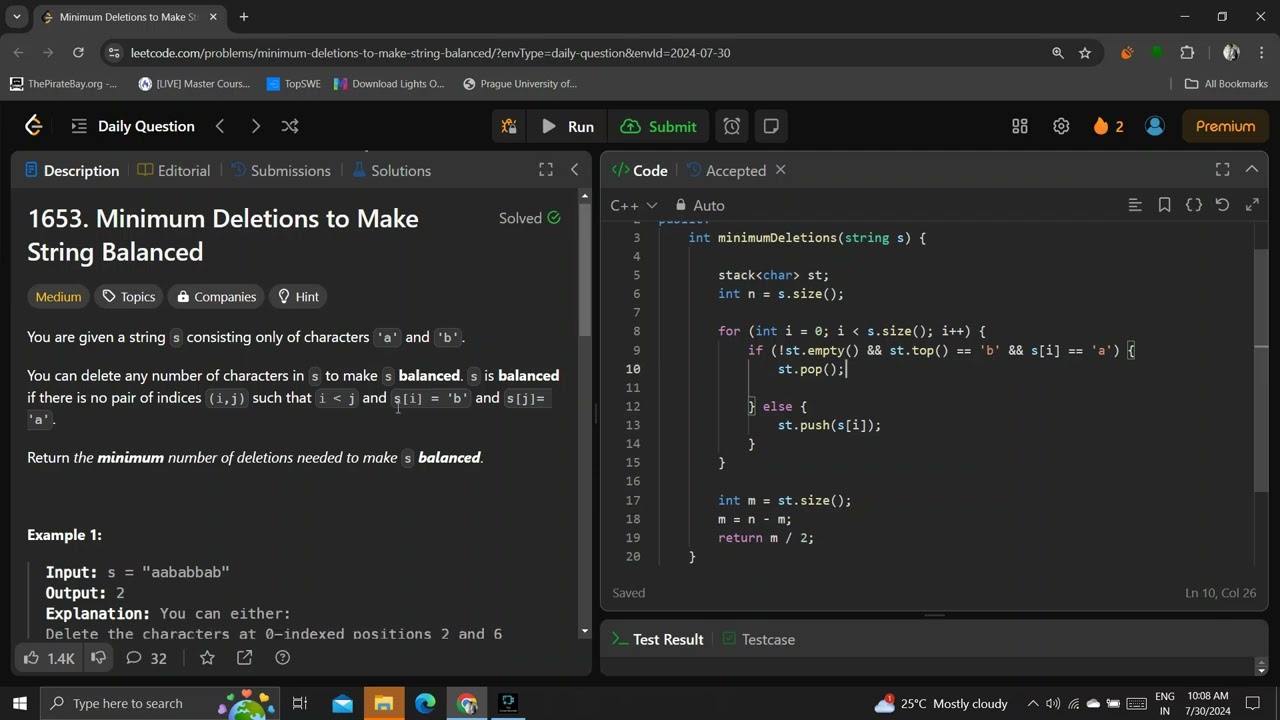The height and width of the screenshot is (720, 1280).
Task: Click the debugger icon beside Run
Action: tap(509, 126)
